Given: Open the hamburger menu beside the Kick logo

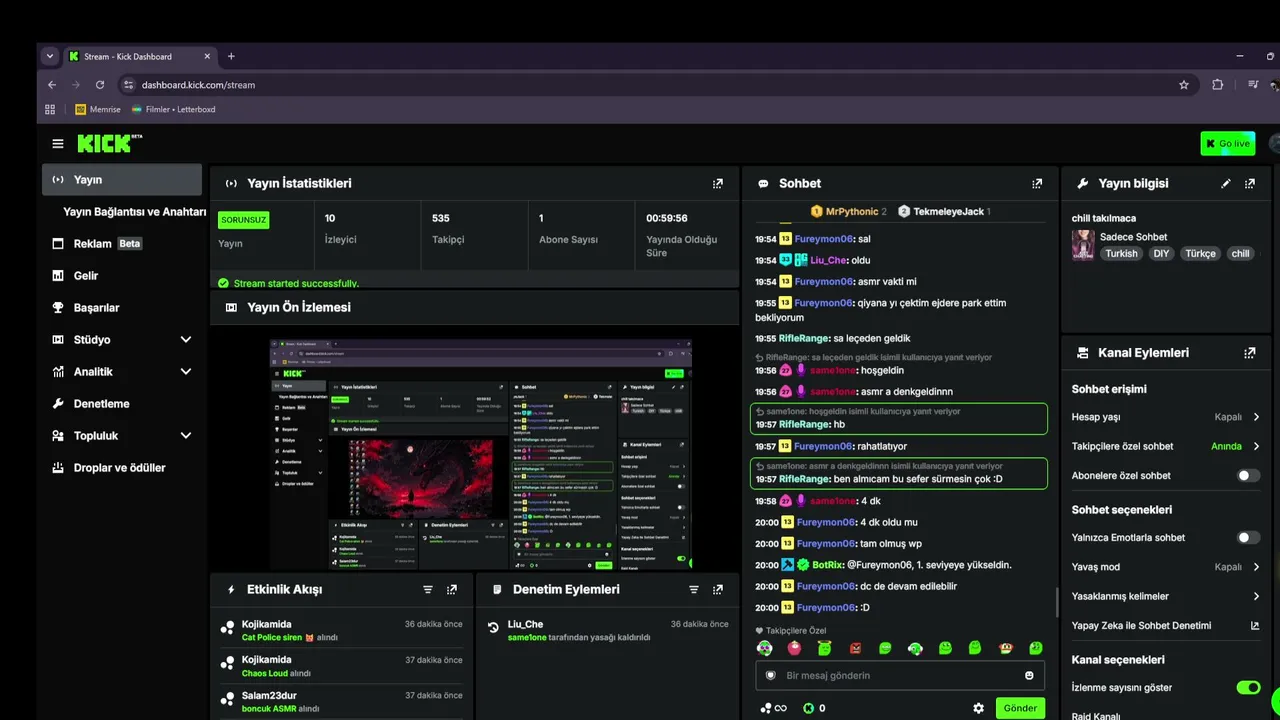Looking at the screenshot, I should click(x=58, y=144).
